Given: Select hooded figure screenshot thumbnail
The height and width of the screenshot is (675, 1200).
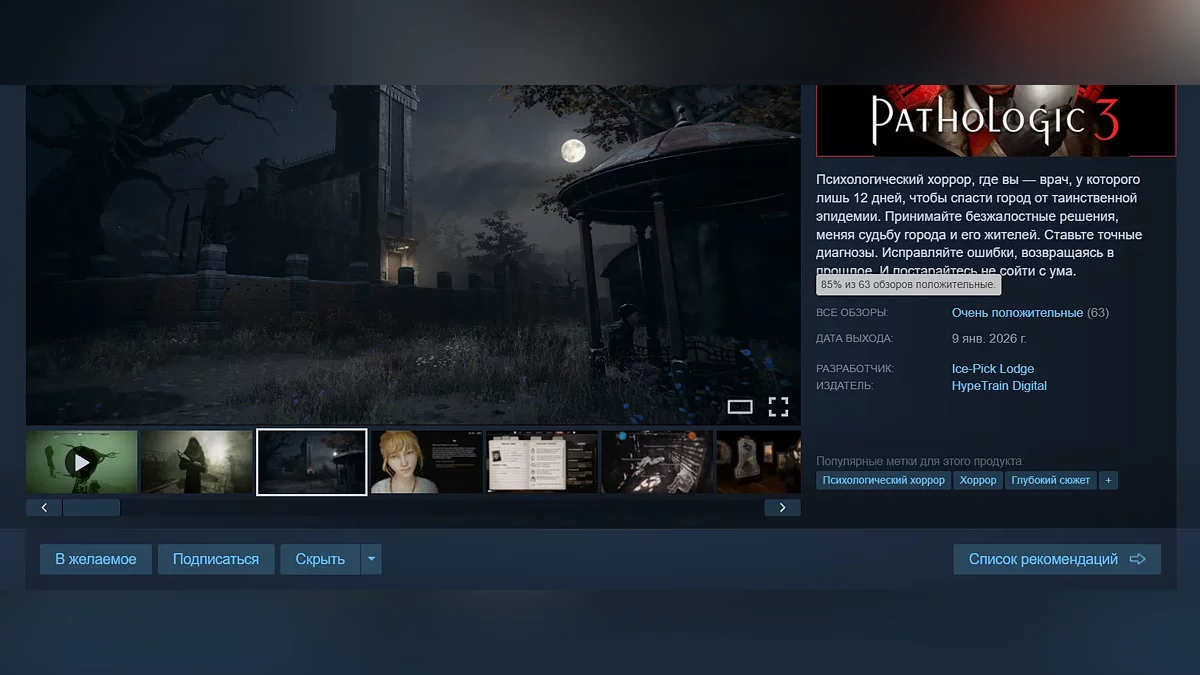Looking at the screenshot, I should pyautogui.click(x=196, y=462).
